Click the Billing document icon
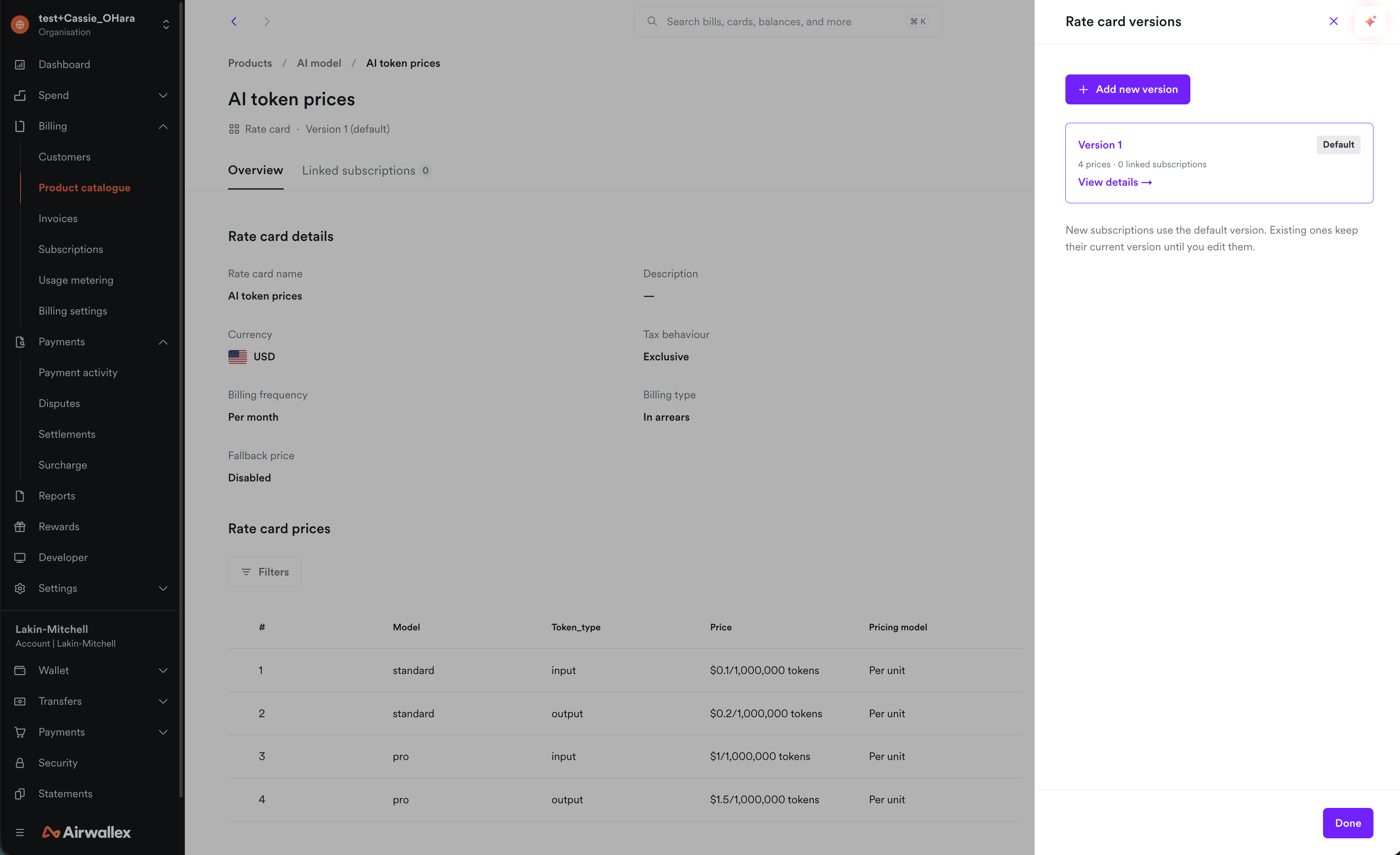This screenshot has height=855, width=1400. pyautogui.click(x=20, y=125)
